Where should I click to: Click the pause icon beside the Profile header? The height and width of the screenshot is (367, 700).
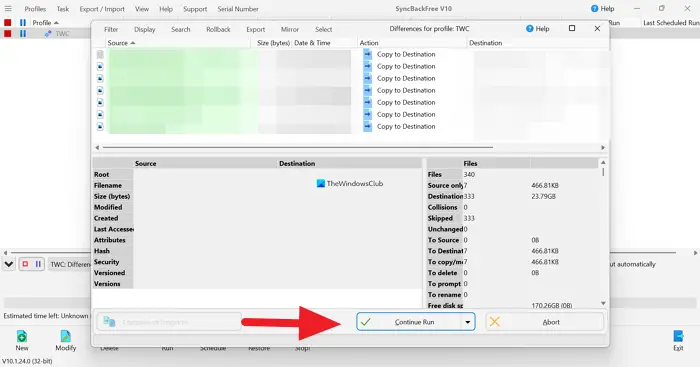[23, 22]
